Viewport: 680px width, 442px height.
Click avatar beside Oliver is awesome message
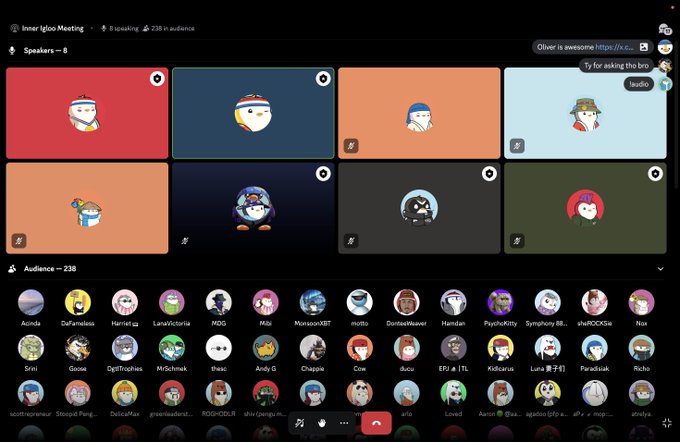pyautogui.click(x=665, y=47)
